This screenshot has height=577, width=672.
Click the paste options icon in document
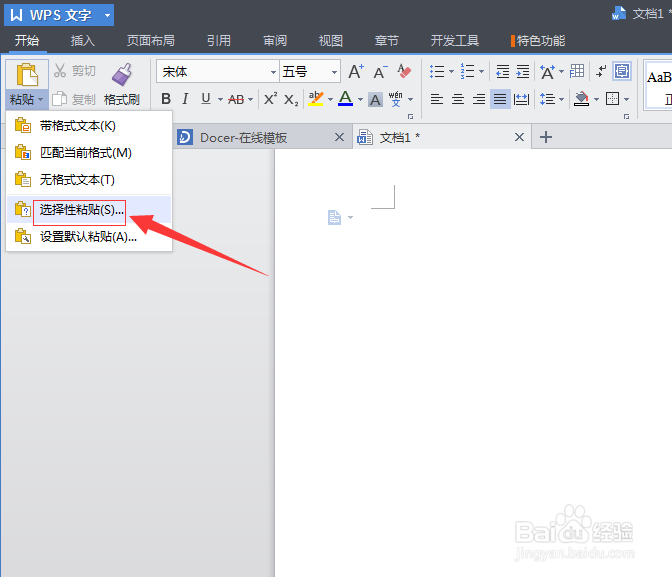coord(334,217)
